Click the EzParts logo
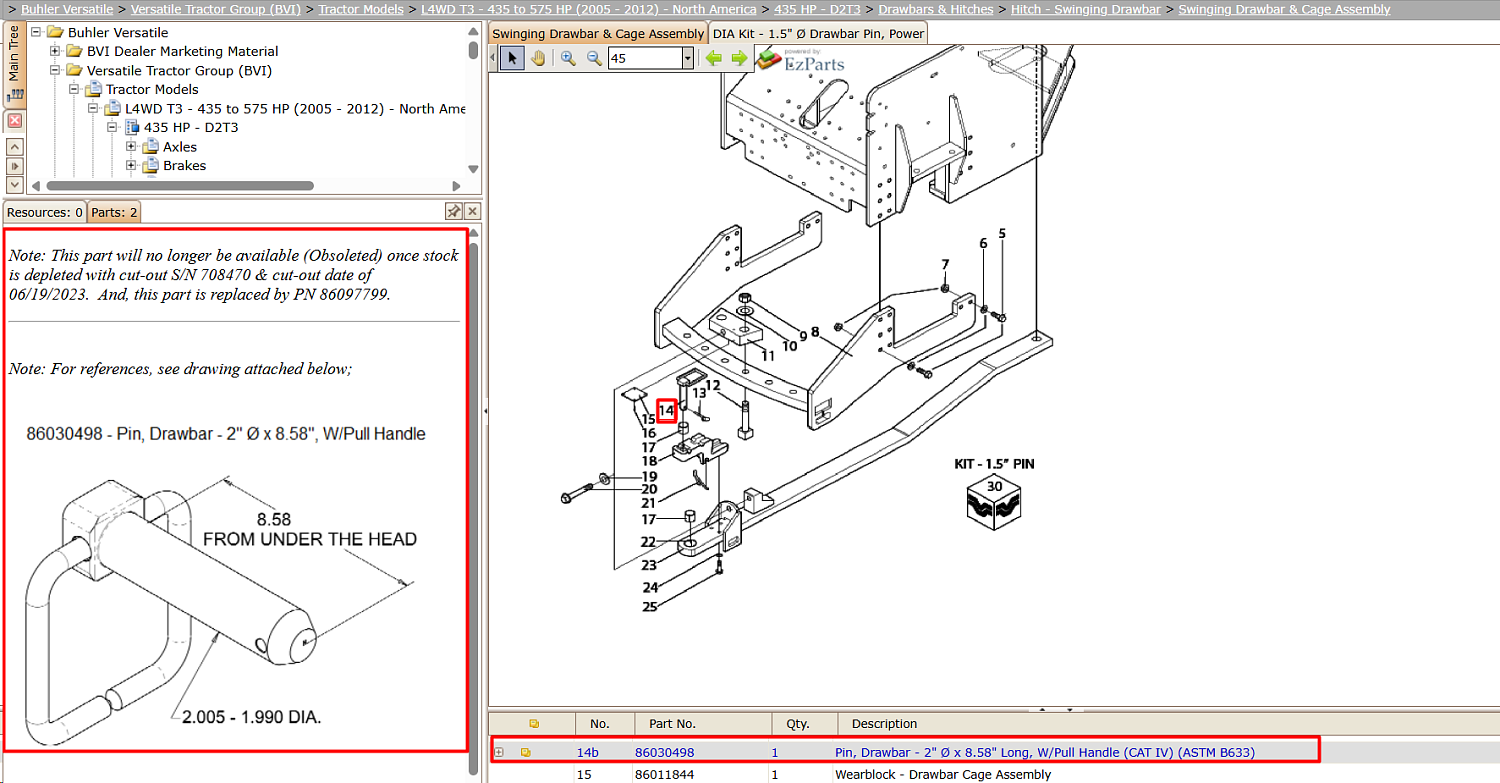Image resolution: width=1500 pixels, height=783 pixels. click(800, 59)
